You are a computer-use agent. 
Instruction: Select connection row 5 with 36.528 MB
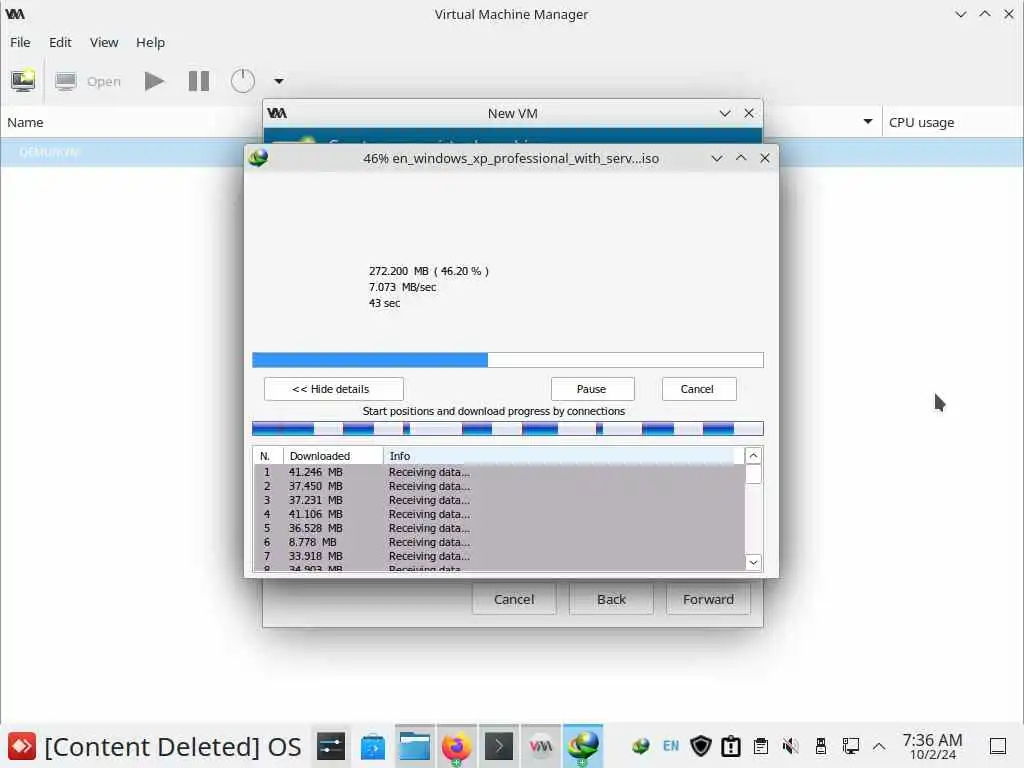click(x=499, y=528)
